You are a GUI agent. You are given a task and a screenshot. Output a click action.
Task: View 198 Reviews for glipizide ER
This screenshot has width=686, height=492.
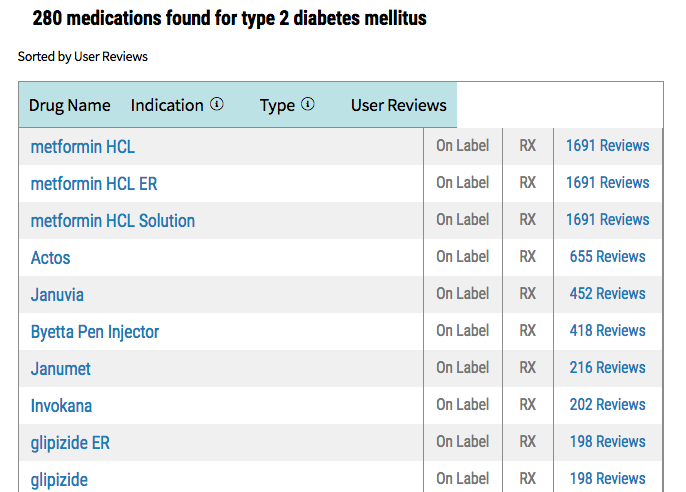[x=608, y=441]
